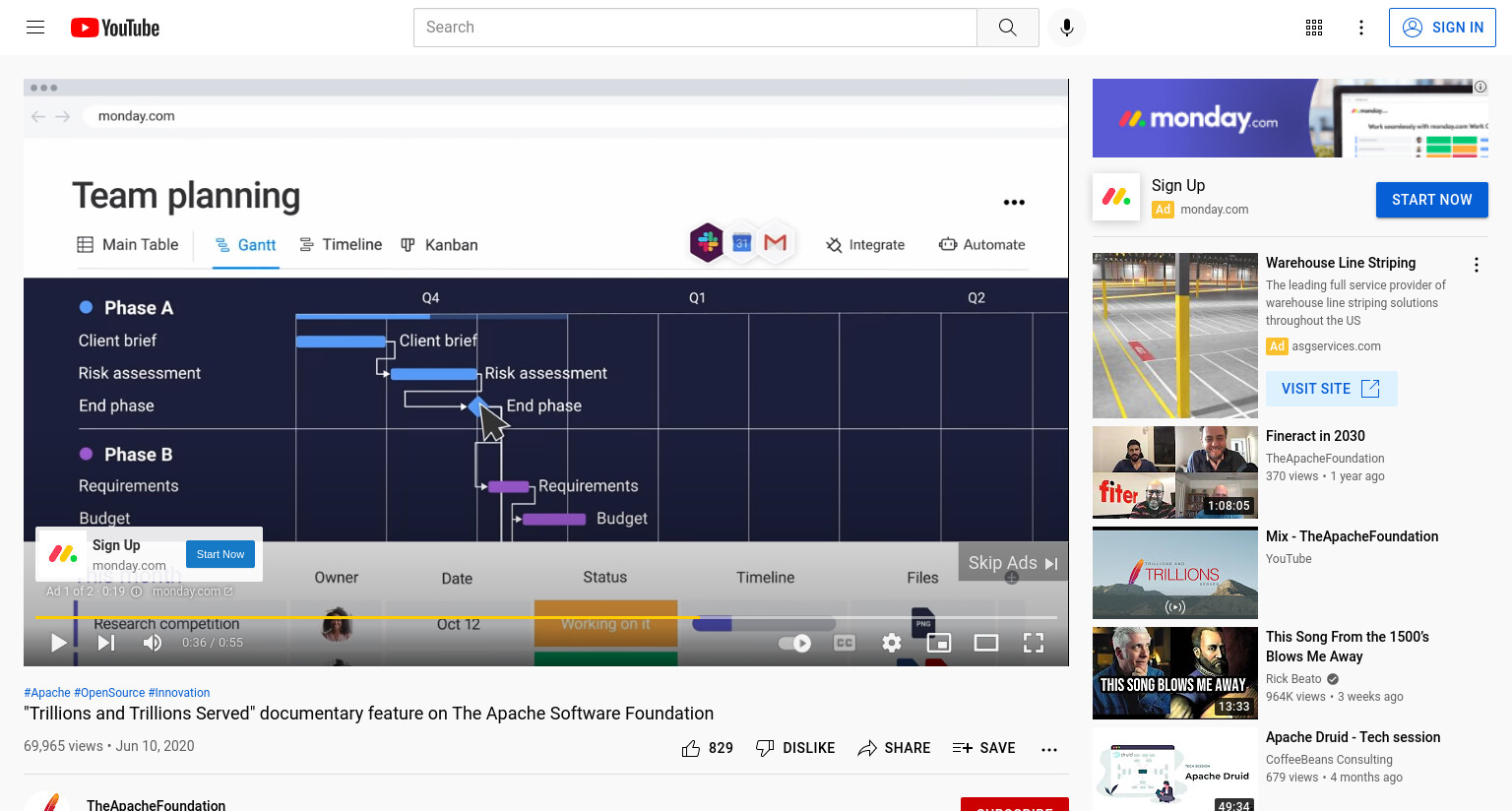Open the SHARE dialog

[x=894, y=748]
